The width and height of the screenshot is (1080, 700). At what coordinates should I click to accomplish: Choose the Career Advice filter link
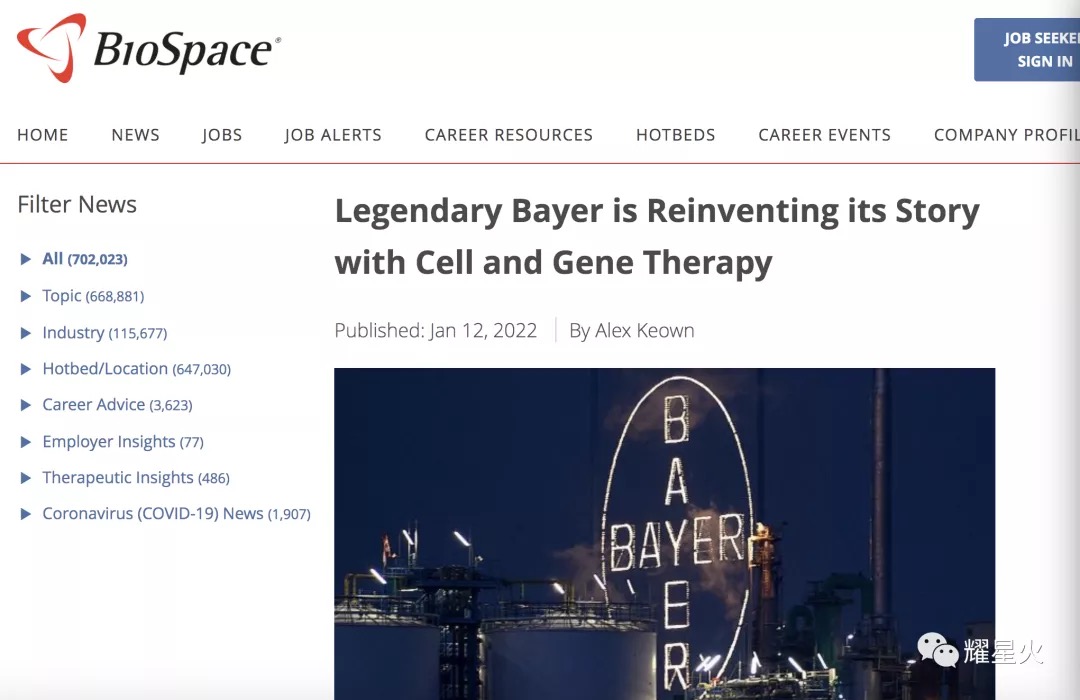(117, 405)
